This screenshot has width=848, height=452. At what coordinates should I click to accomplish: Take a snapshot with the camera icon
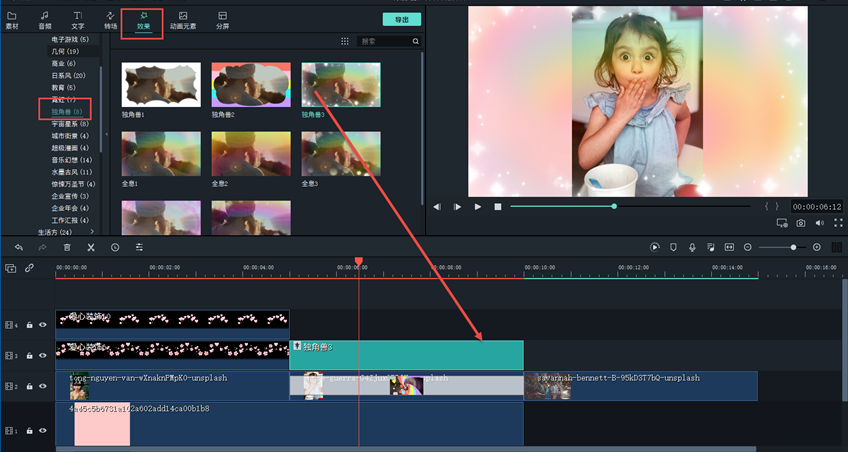(x=801, y=223)
